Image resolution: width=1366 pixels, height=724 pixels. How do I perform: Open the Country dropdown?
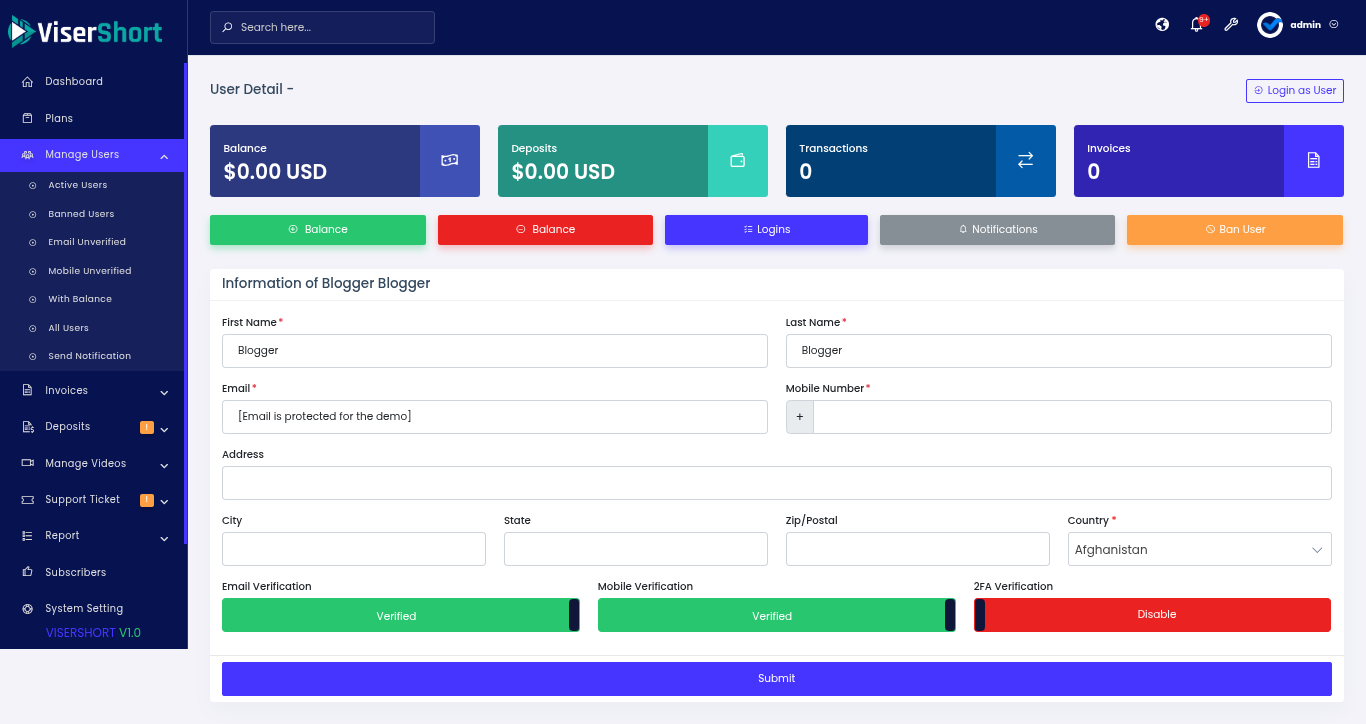click(1199, 549)
